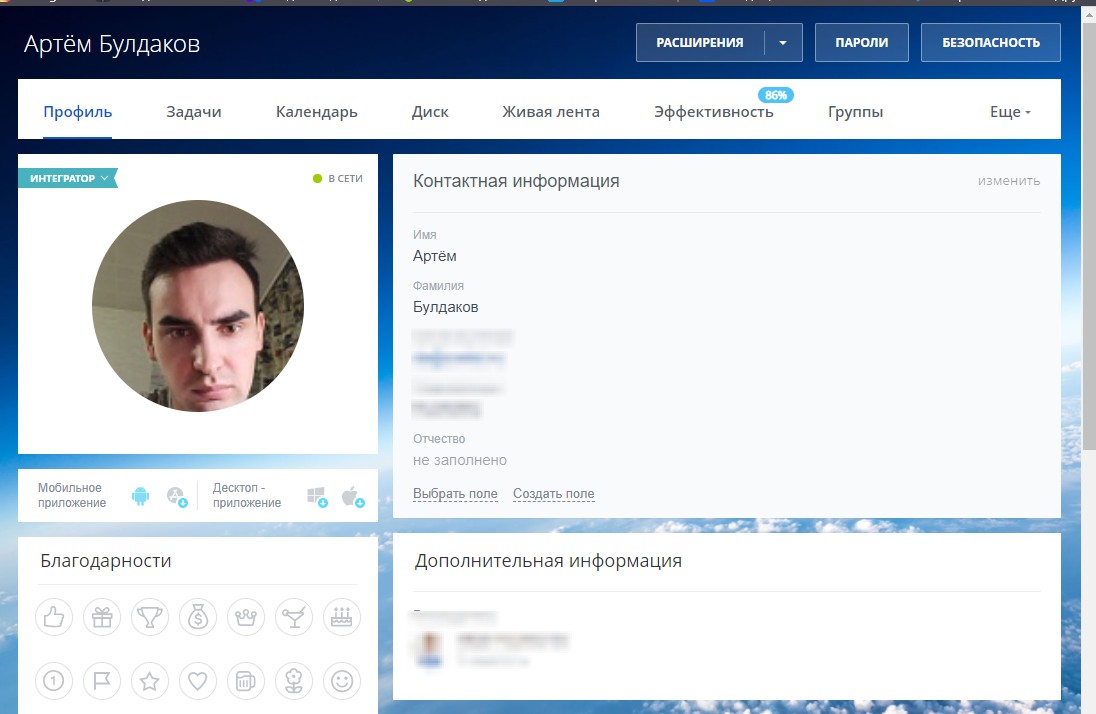Image resolution: width=1096 pixels, height=714 pixels.
Task: Click the Отчество field label
Action: (x=439, y=438)
